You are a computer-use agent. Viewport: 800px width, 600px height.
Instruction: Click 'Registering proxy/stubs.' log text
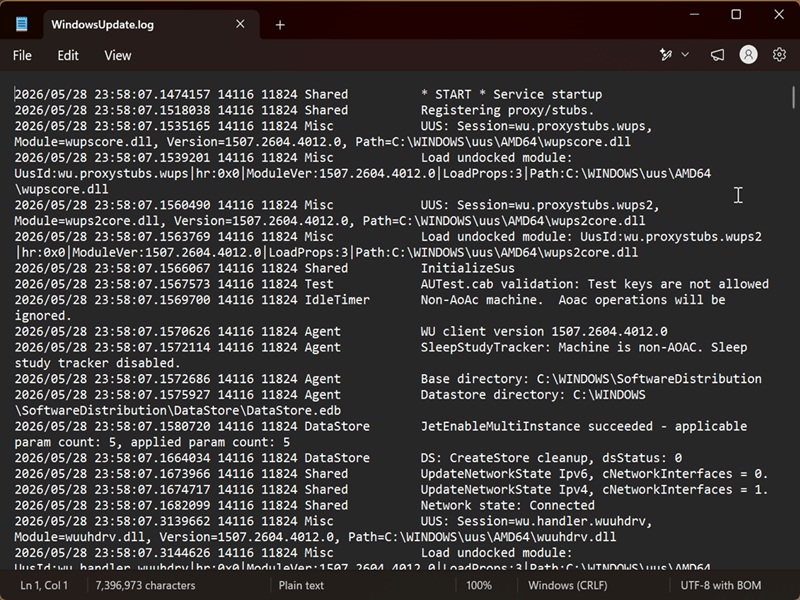tap(507, 110)
